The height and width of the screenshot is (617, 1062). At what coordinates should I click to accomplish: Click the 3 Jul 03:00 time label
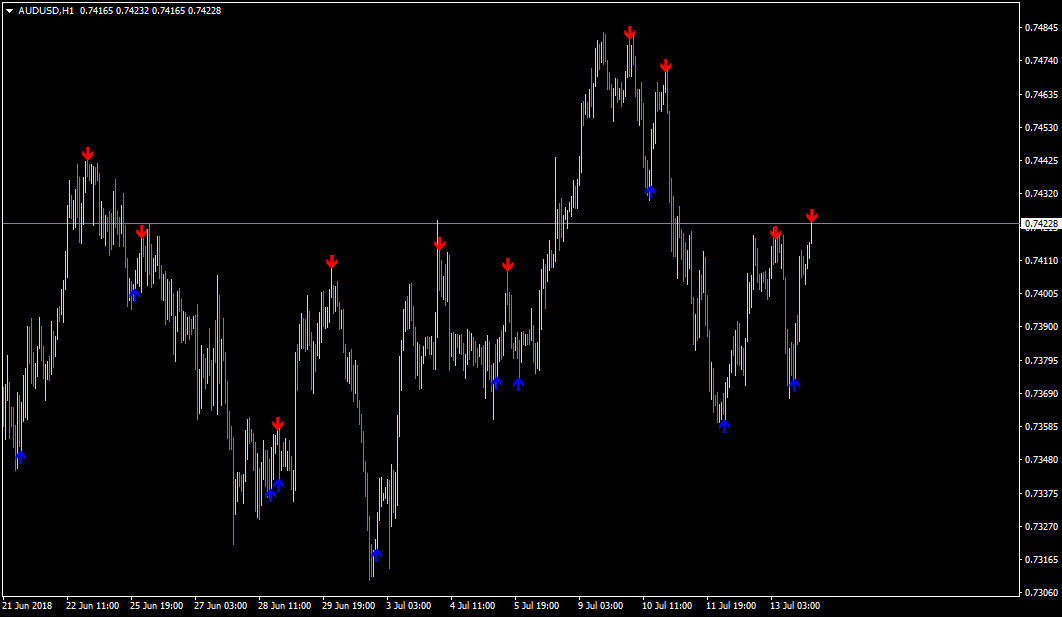coord(409,605)
